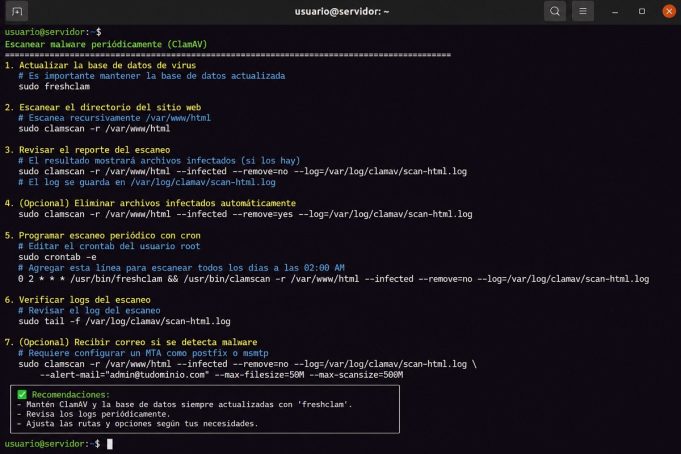Click the bottom 'usuario@servidor:~$' prompt
The image size is (681, 454).
tap(53, 444)
